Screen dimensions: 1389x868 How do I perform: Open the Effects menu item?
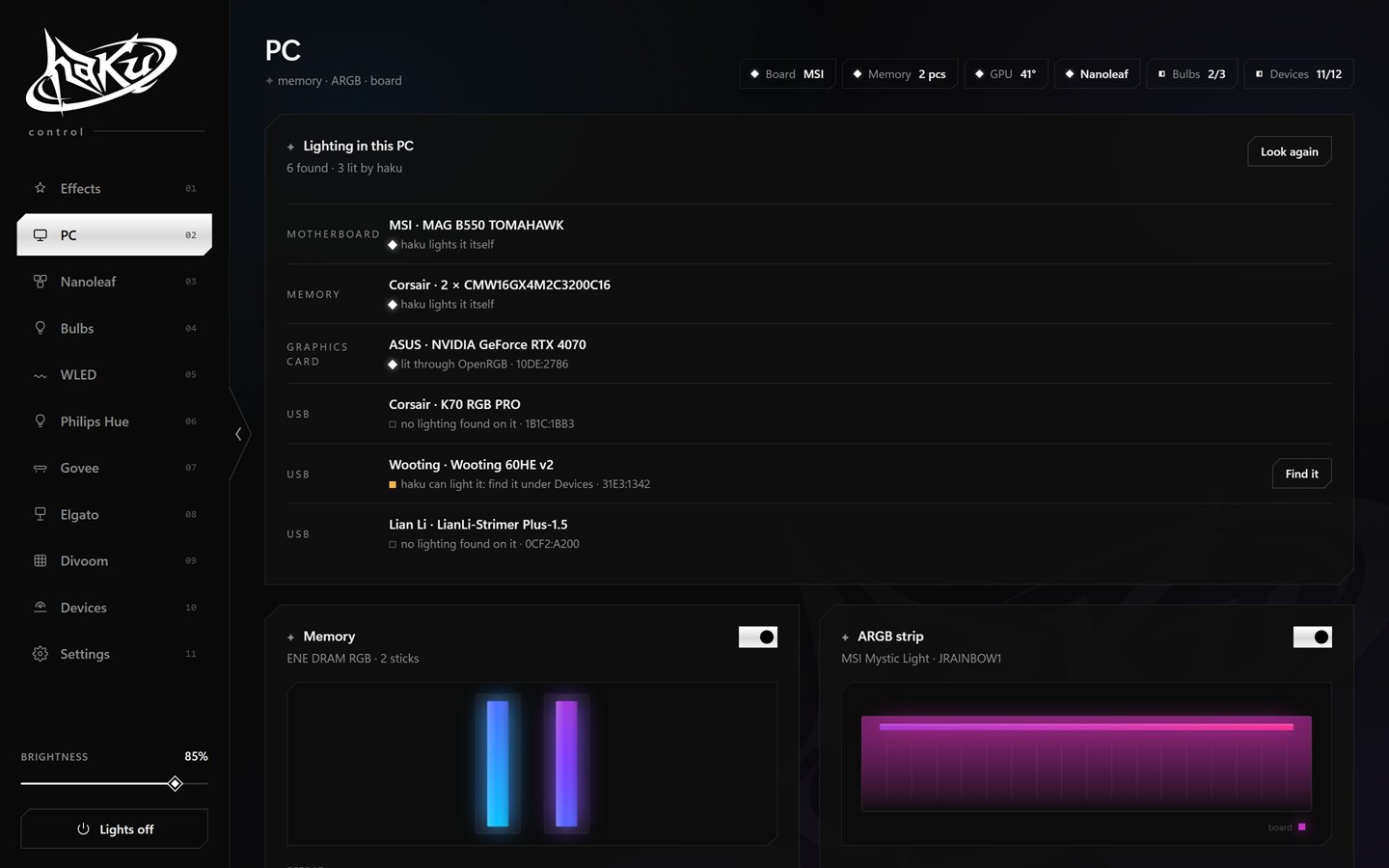pos(114,188)
